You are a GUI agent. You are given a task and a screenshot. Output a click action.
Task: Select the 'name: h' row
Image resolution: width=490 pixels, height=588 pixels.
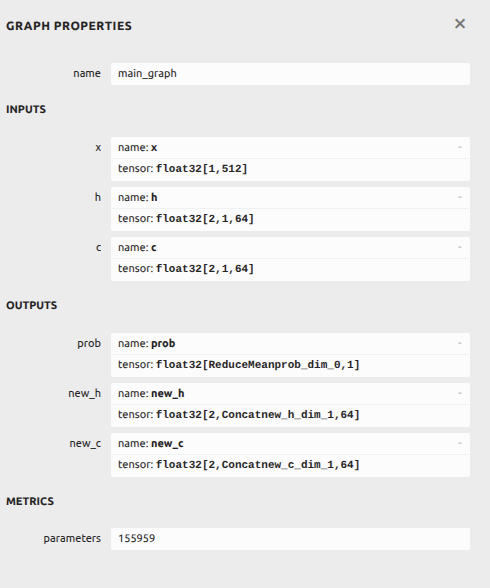290,198
